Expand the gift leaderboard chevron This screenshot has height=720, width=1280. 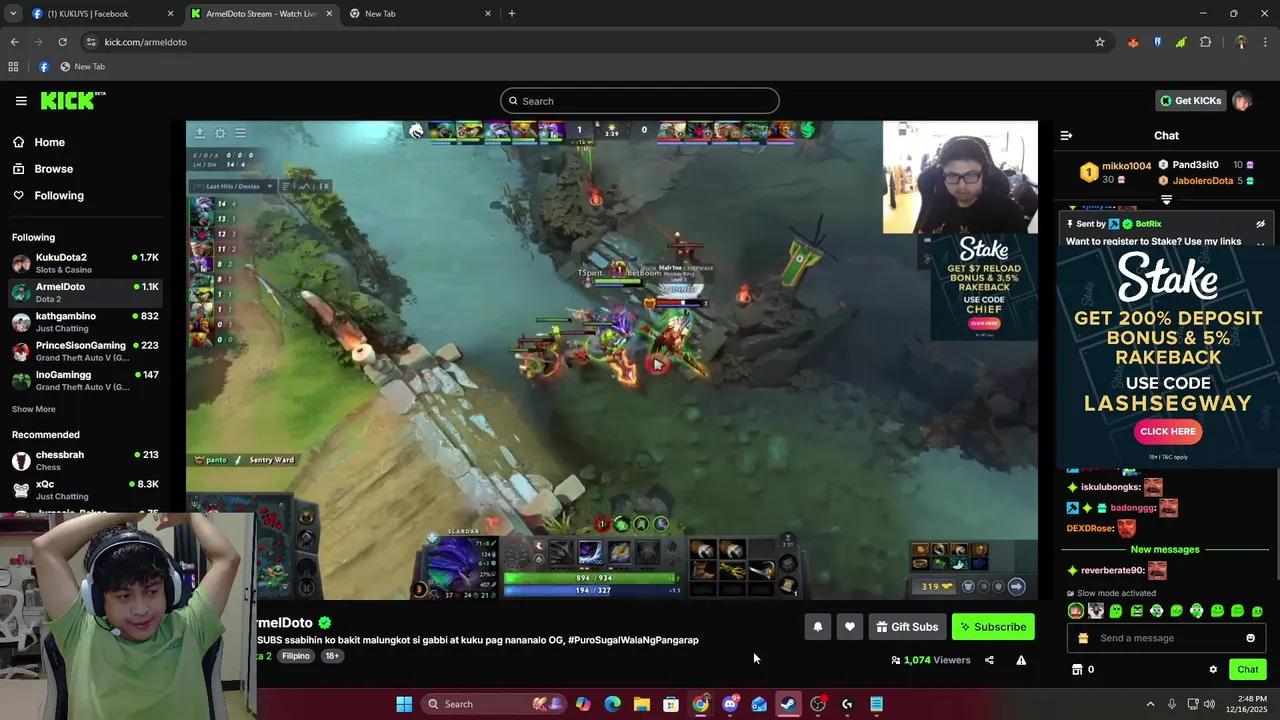(1166, 200)
